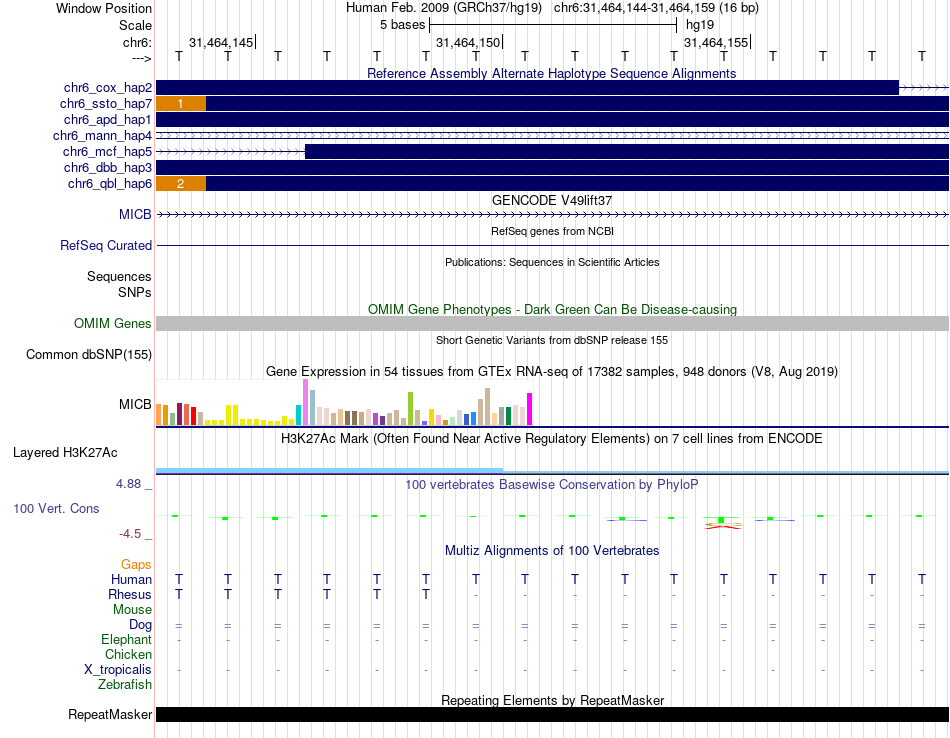Image resolution: width=950 pixels, height=738 pixels.
Task: Click the chr6_mann_hap4 label
Action: click(x=102, y=136)
